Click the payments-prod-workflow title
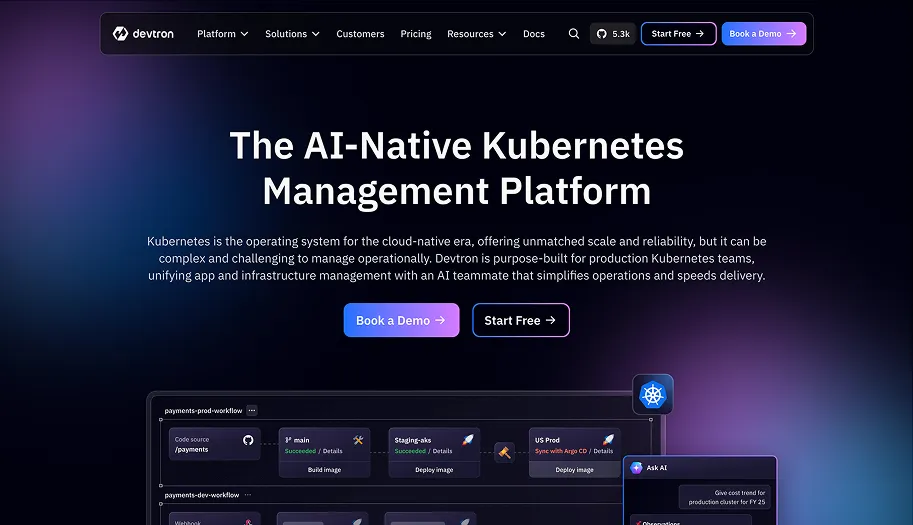Image resolution: width=913 pixels, height=525 pixels. click(203, 410)
